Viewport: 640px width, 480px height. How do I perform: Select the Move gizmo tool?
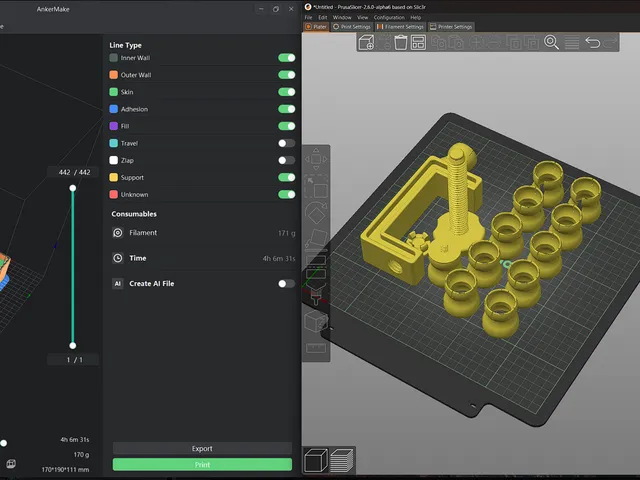[x=316, y=159]
